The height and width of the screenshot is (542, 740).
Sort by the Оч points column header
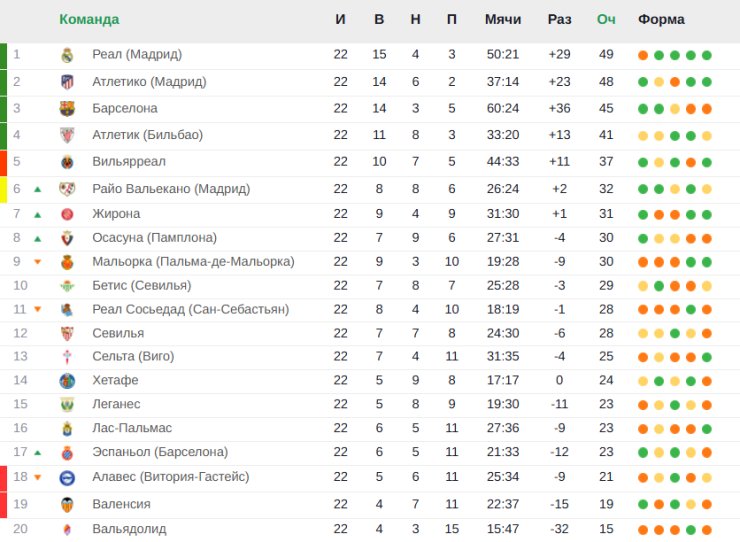click(606, 19)
